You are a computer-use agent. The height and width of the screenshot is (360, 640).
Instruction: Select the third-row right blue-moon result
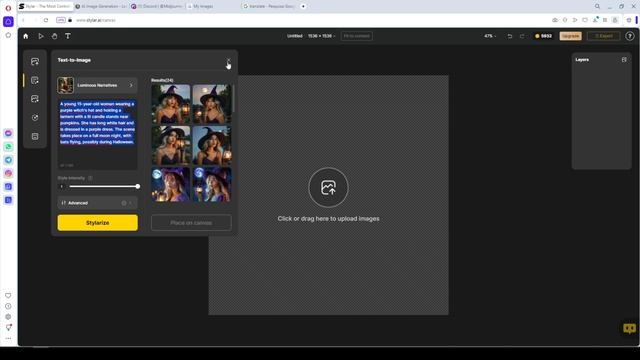tap(211, 184)
